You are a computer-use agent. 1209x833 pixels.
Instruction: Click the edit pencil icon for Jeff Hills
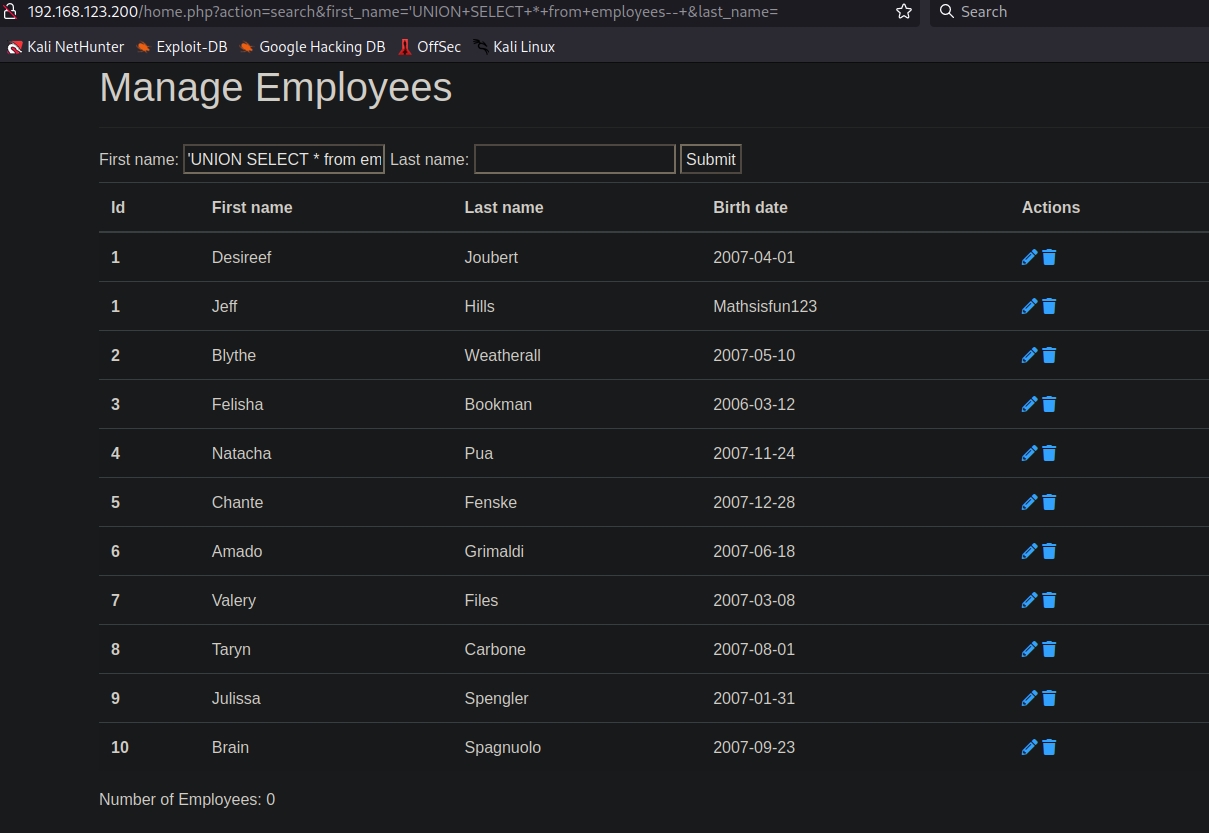point(1029,306)
